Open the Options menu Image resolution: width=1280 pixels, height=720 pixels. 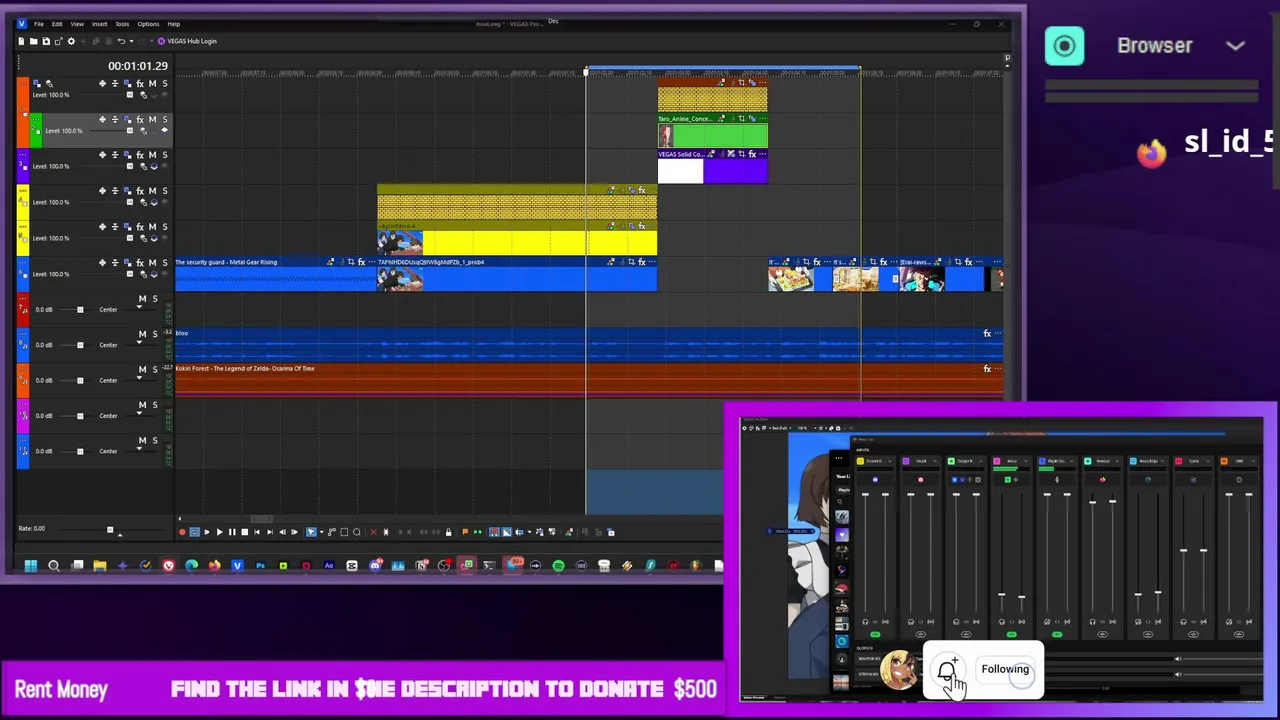click(148, 24)
